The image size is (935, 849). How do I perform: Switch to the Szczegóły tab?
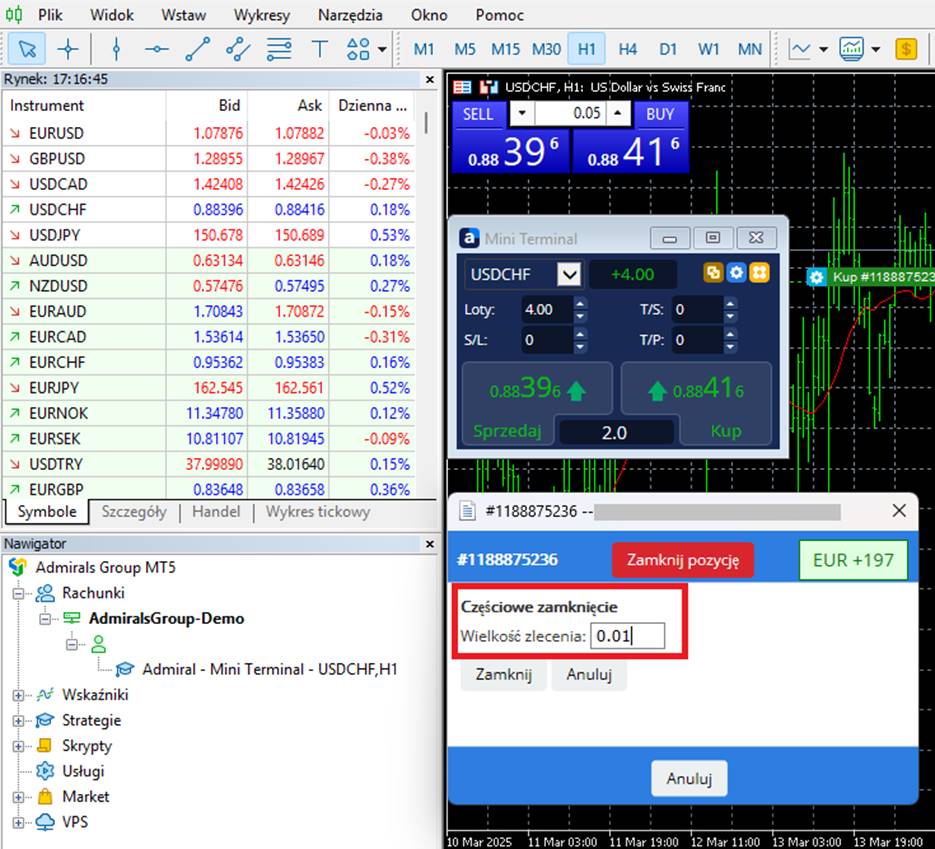click(134, 512)
